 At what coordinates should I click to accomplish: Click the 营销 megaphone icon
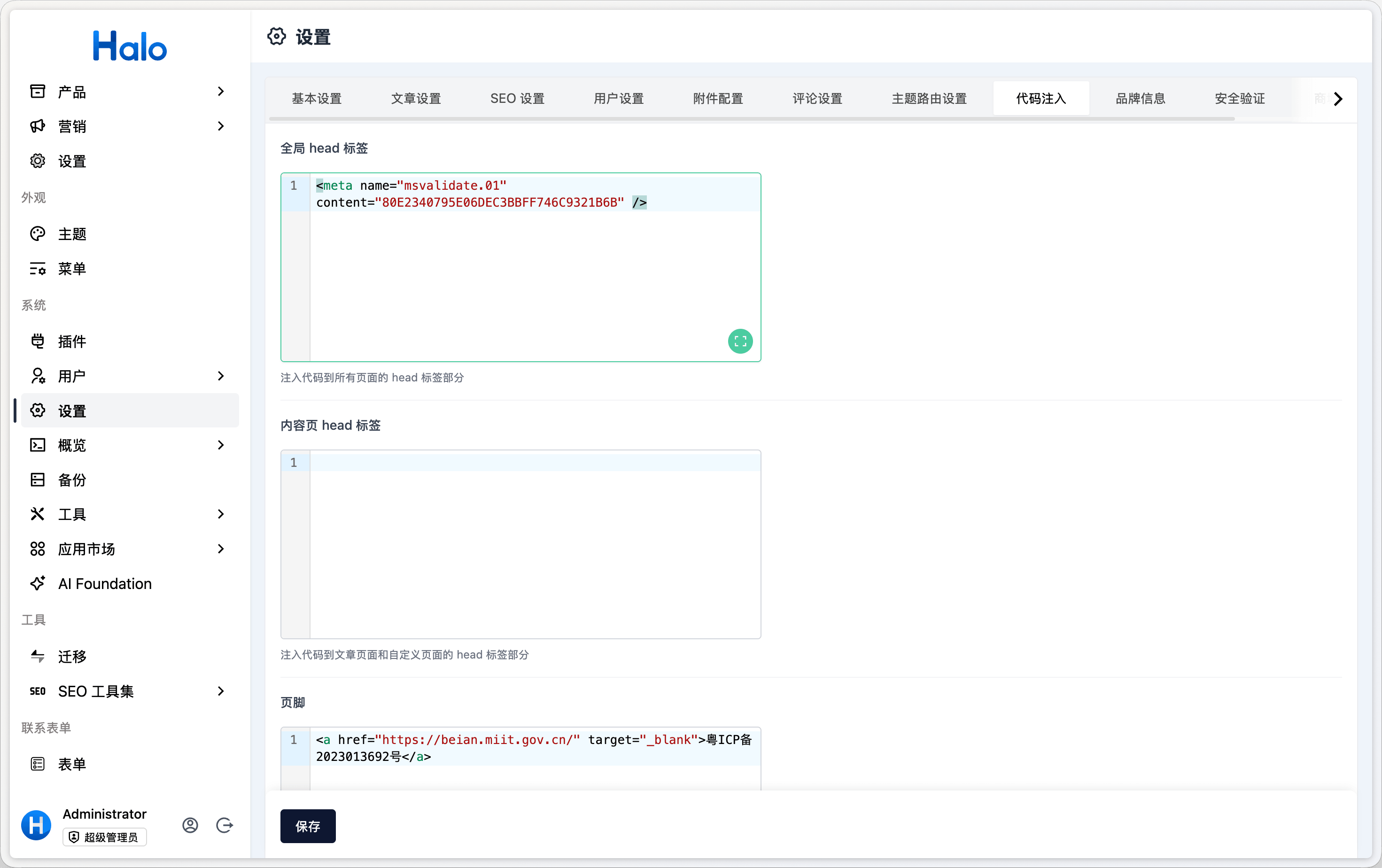tap(37, 126)
